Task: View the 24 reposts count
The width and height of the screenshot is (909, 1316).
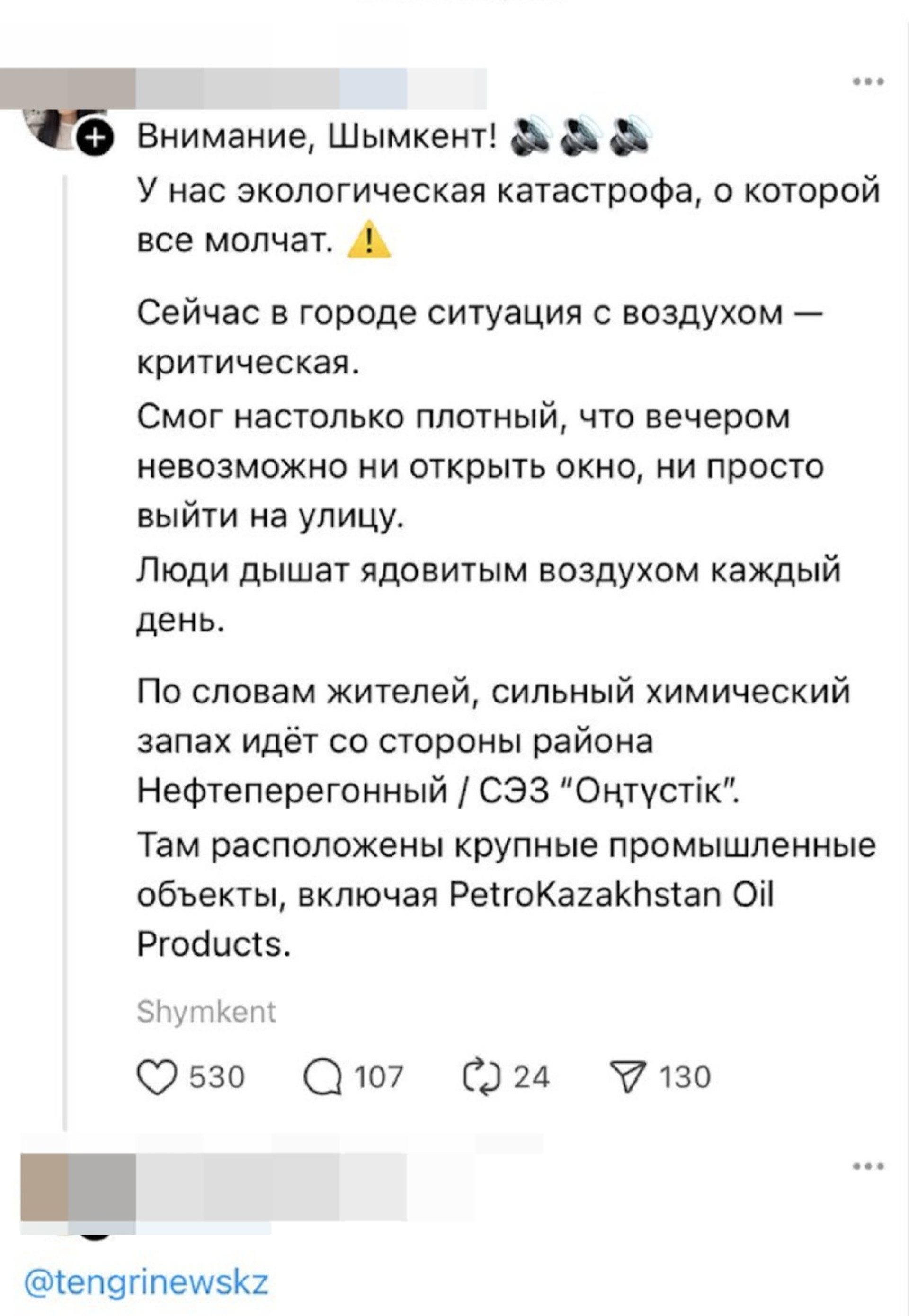Action: [x=532, y=1077]
